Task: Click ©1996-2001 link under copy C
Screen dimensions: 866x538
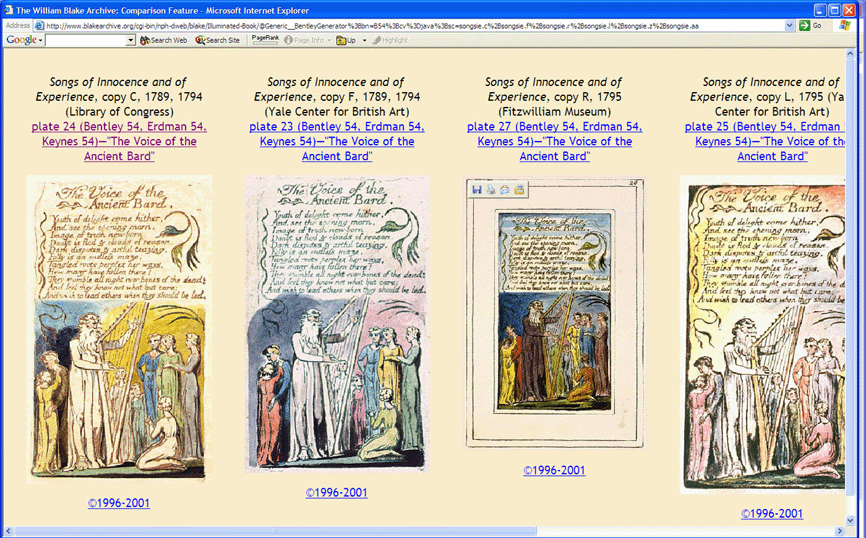Action: coord(119,503)
